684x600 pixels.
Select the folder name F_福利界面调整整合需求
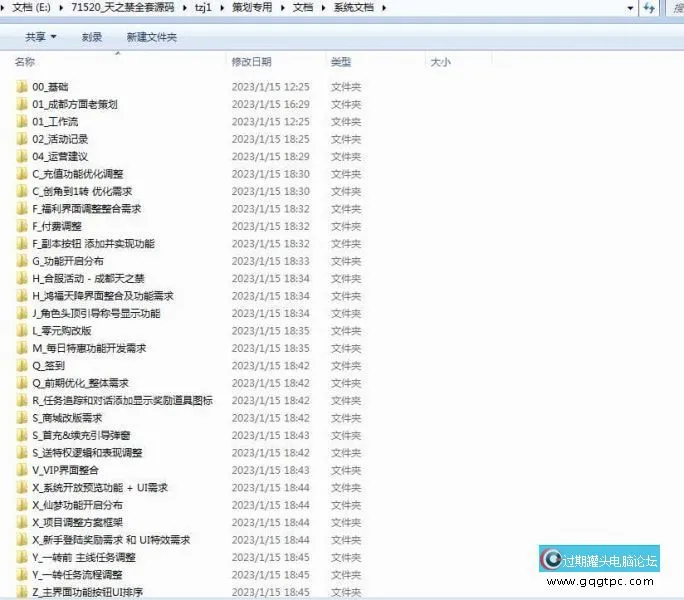(87, 209)
